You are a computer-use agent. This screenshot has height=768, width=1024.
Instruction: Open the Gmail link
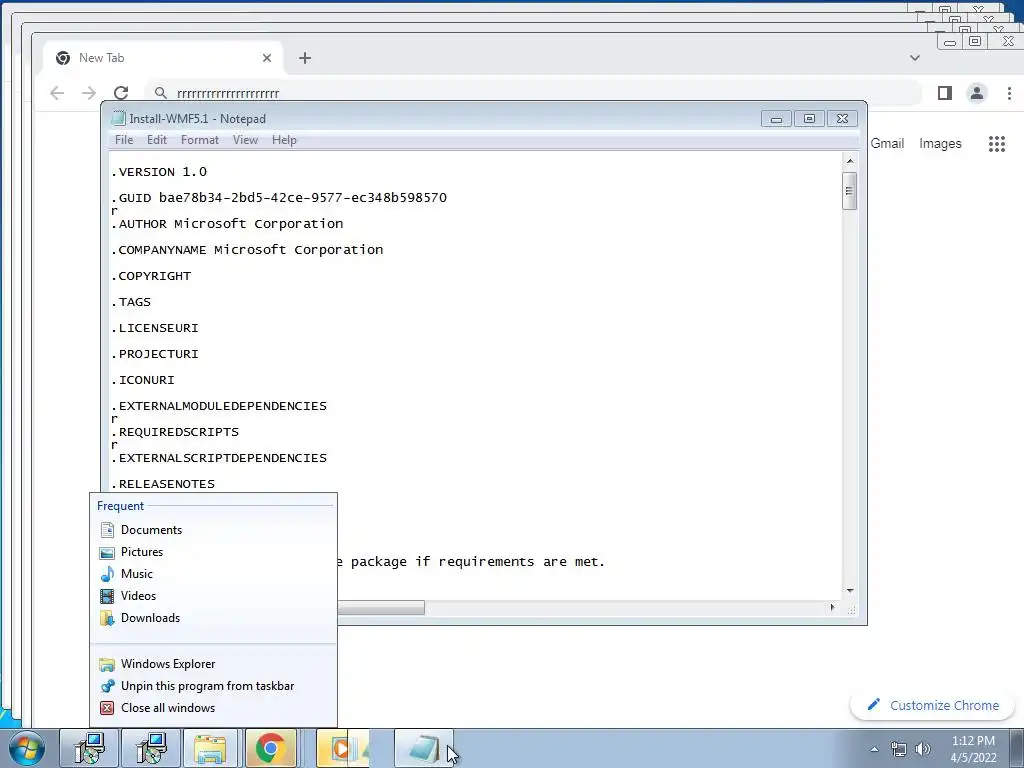[x=887, y=144]
